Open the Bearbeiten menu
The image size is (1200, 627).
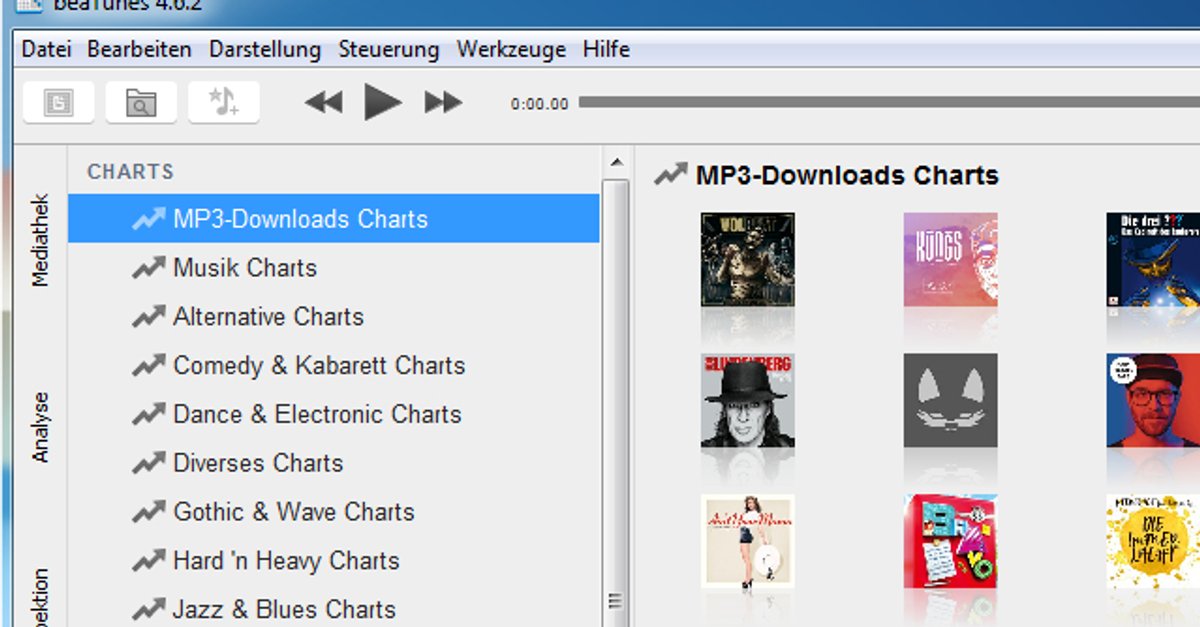(x=139, y=49)
